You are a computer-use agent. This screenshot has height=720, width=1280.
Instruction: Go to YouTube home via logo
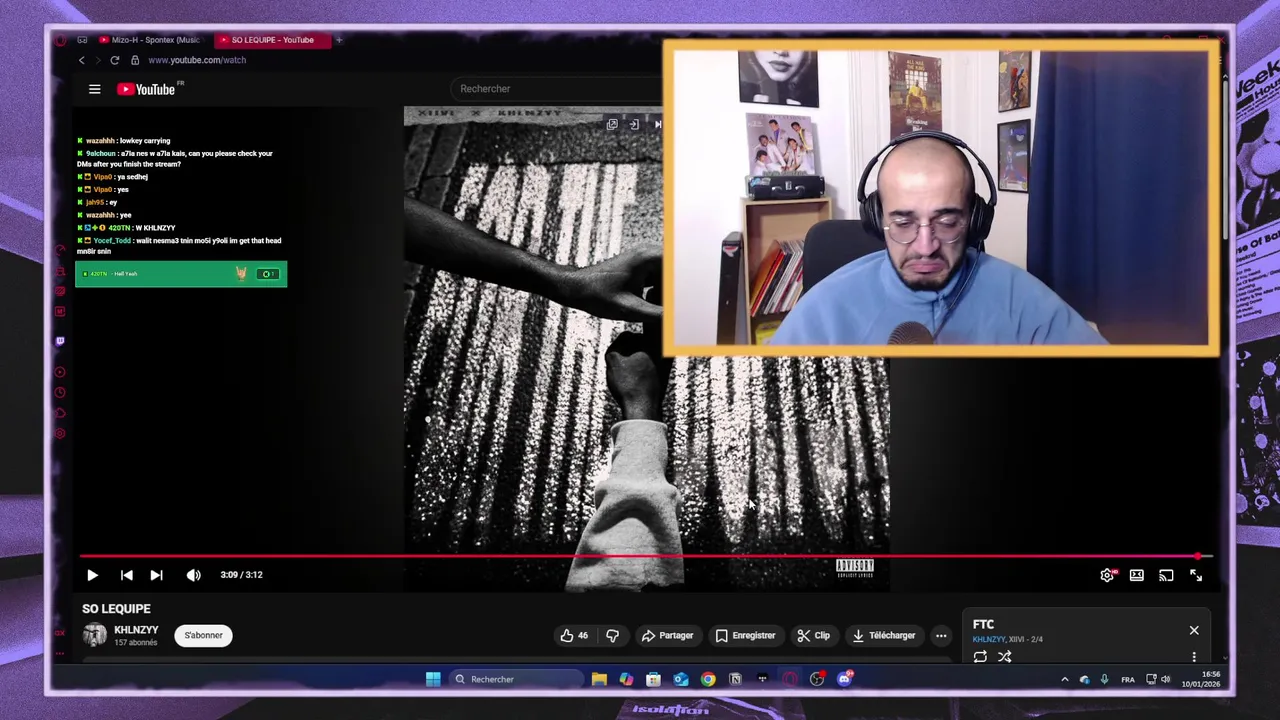[x=147, y=89]
